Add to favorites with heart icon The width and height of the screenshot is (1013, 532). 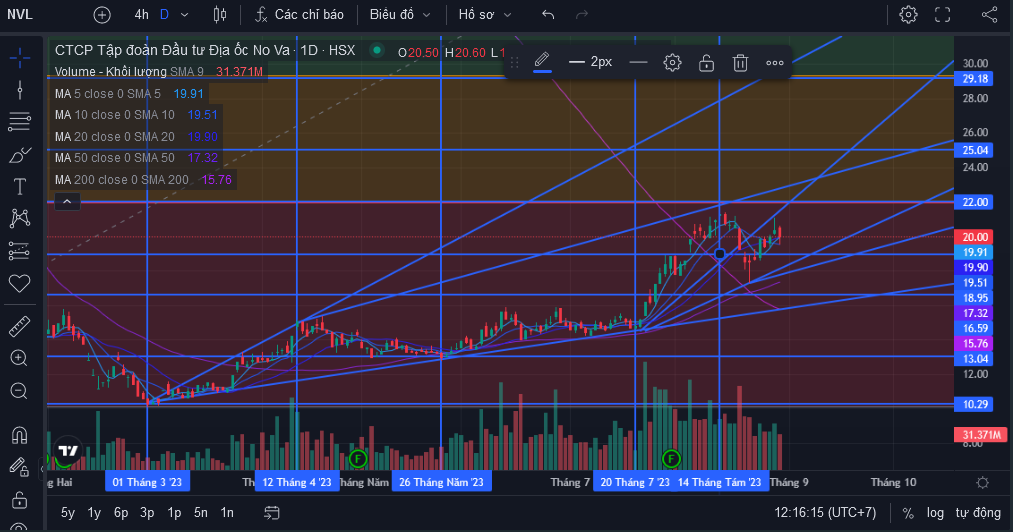point(19,283)
